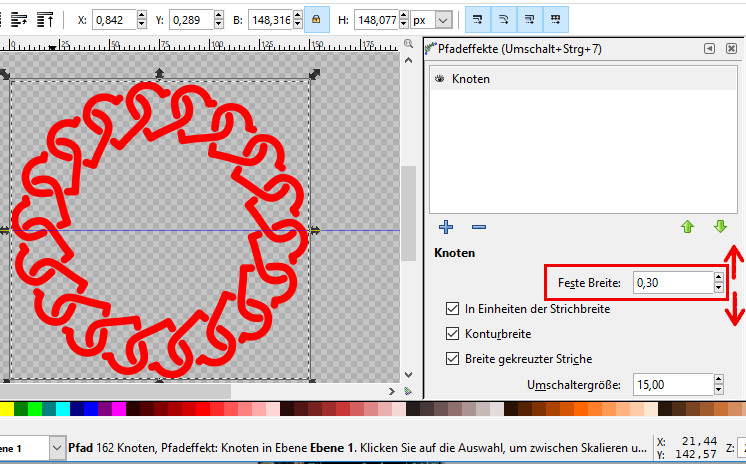
Task: Click the H height field
Action: (x=376, y=20)
